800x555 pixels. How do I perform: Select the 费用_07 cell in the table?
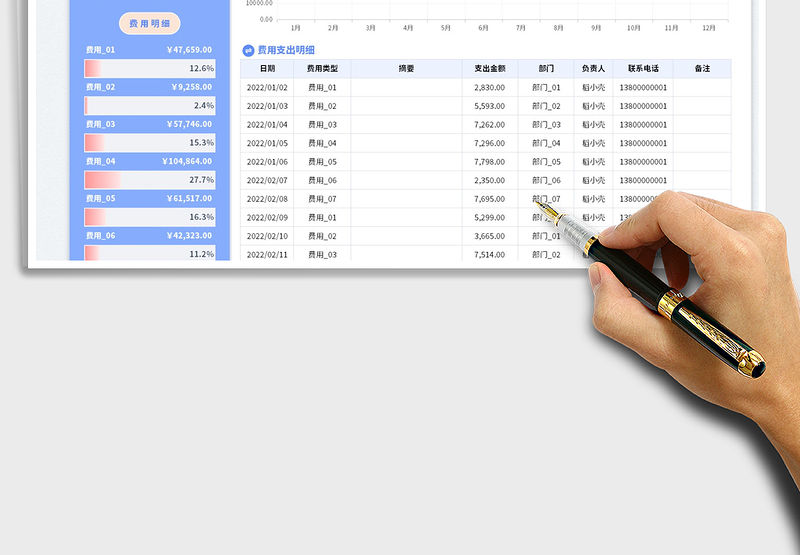322,199
